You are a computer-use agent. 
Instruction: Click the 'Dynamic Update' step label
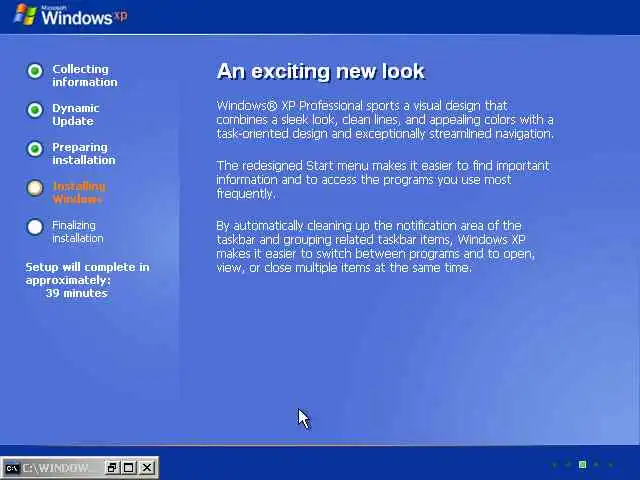(76, 115)
